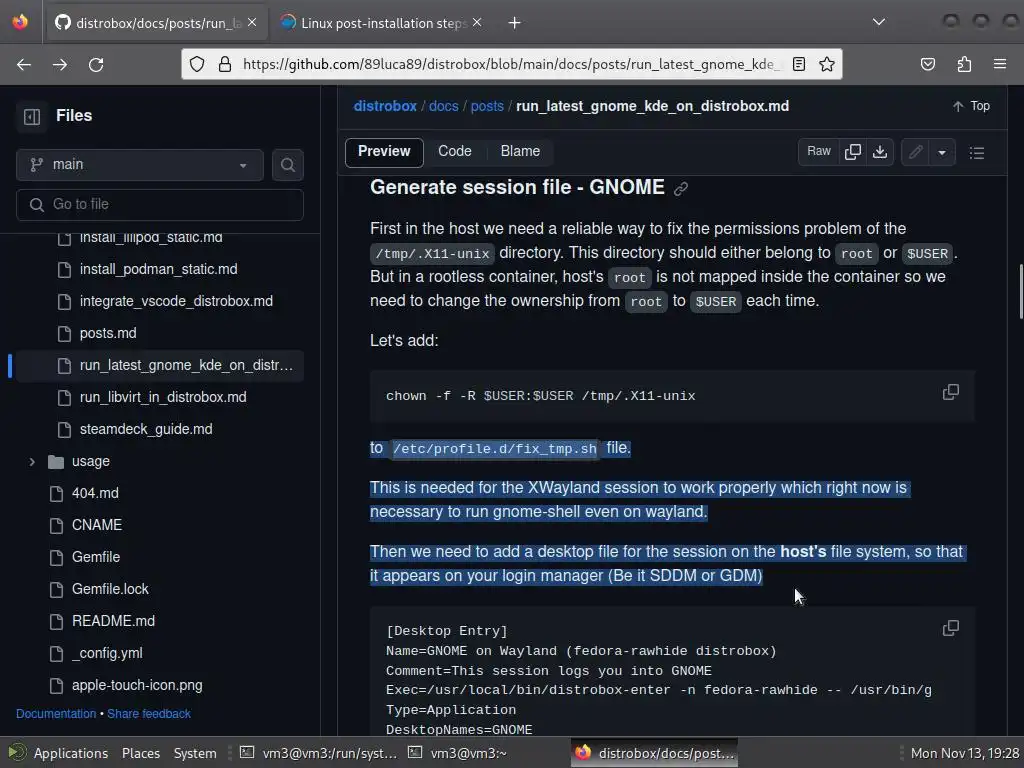This screenshot has width=1024, height=768.
Task: Open the document outline list icon
Action: [x=977, y=152]
